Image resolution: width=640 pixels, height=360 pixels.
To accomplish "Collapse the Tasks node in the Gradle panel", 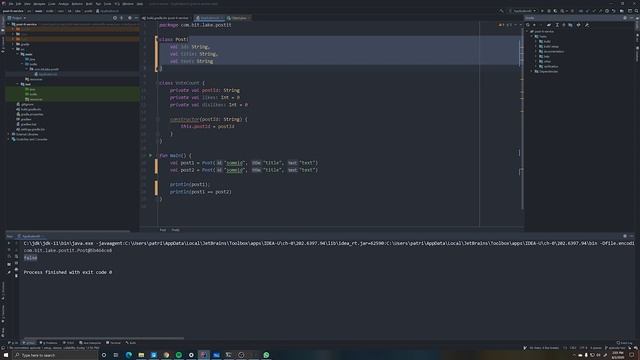I will point(532,36).
